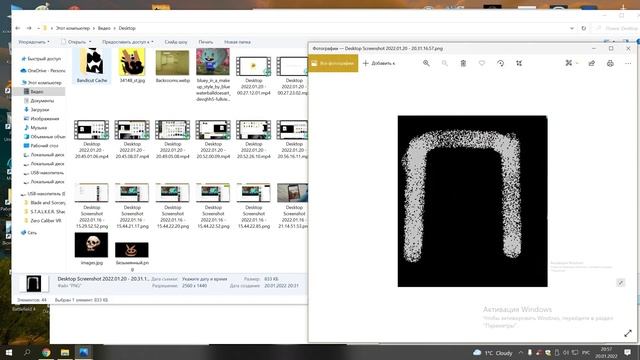640x360 pixels.
Task: Go forward in File Explorer
Action: [x=29, y=28]
